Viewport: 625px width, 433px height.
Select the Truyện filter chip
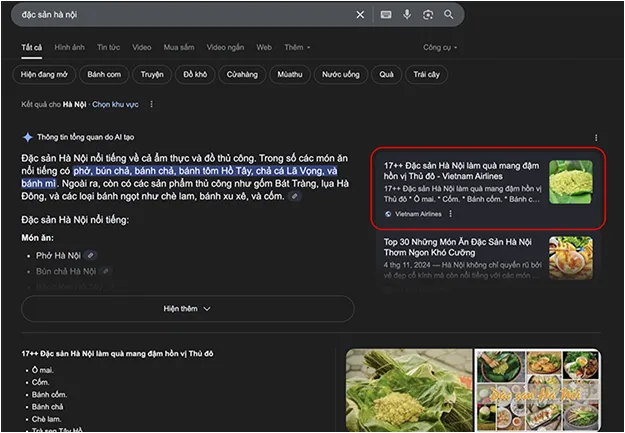[152, 75]
